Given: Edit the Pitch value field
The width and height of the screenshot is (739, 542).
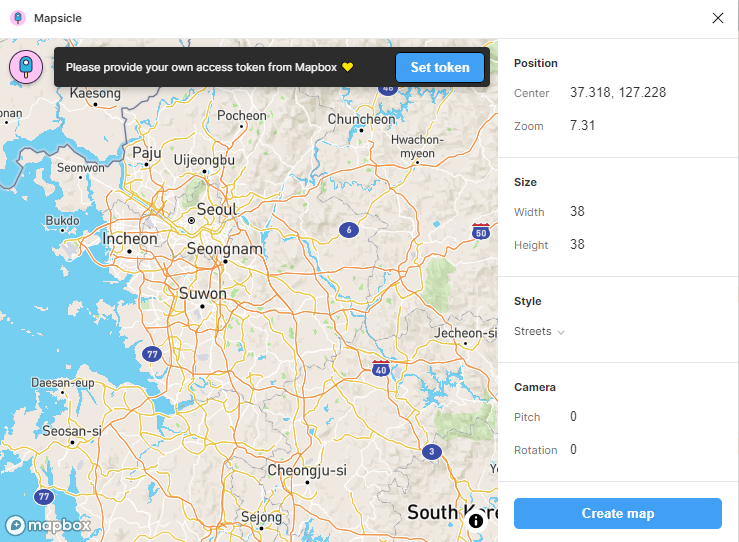Looking at the screenshot, I should 573,416.
